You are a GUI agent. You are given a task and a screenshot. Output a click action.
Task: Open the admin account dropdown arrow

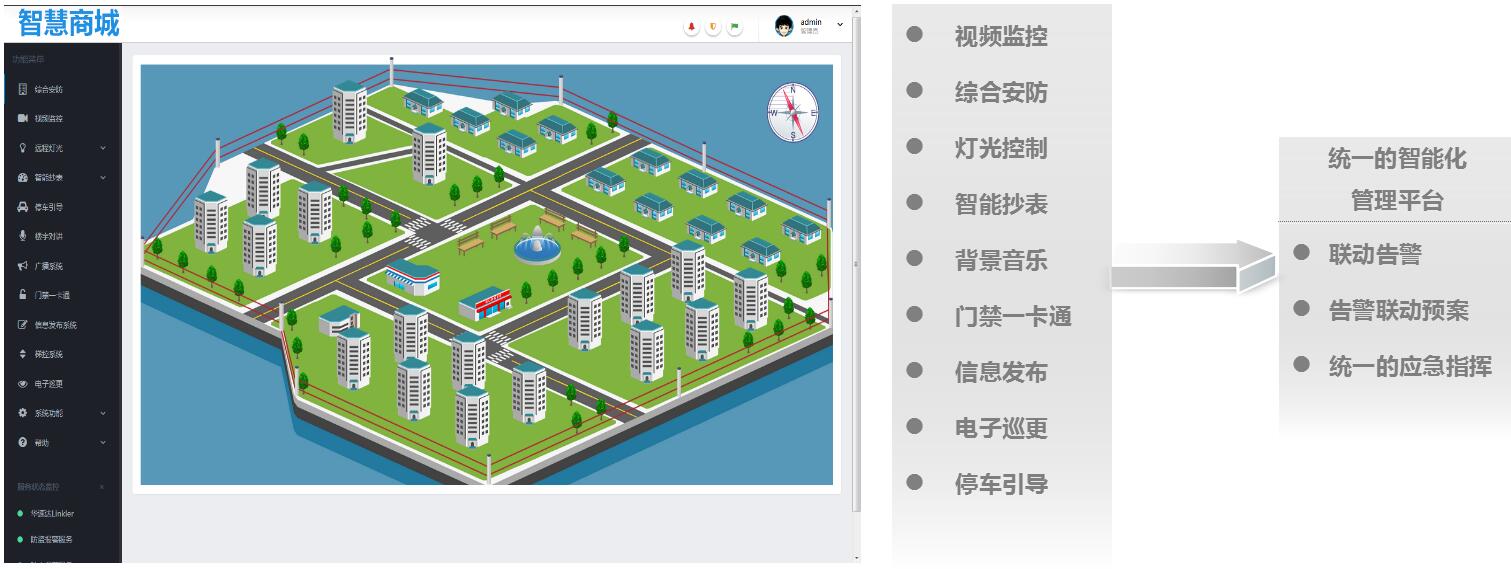[840, 23]
